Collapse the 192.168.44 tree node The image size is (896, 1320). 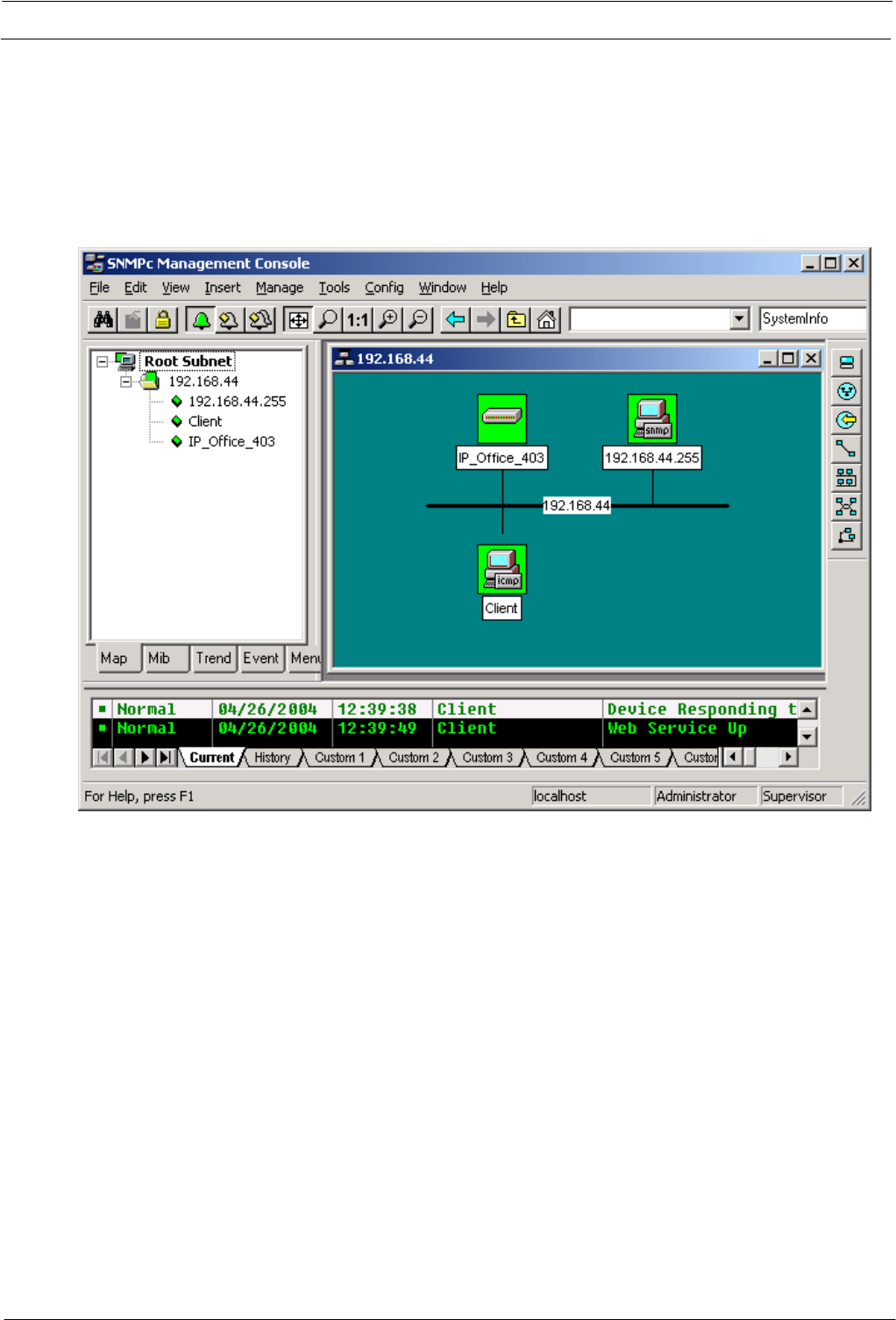[125, 382]
